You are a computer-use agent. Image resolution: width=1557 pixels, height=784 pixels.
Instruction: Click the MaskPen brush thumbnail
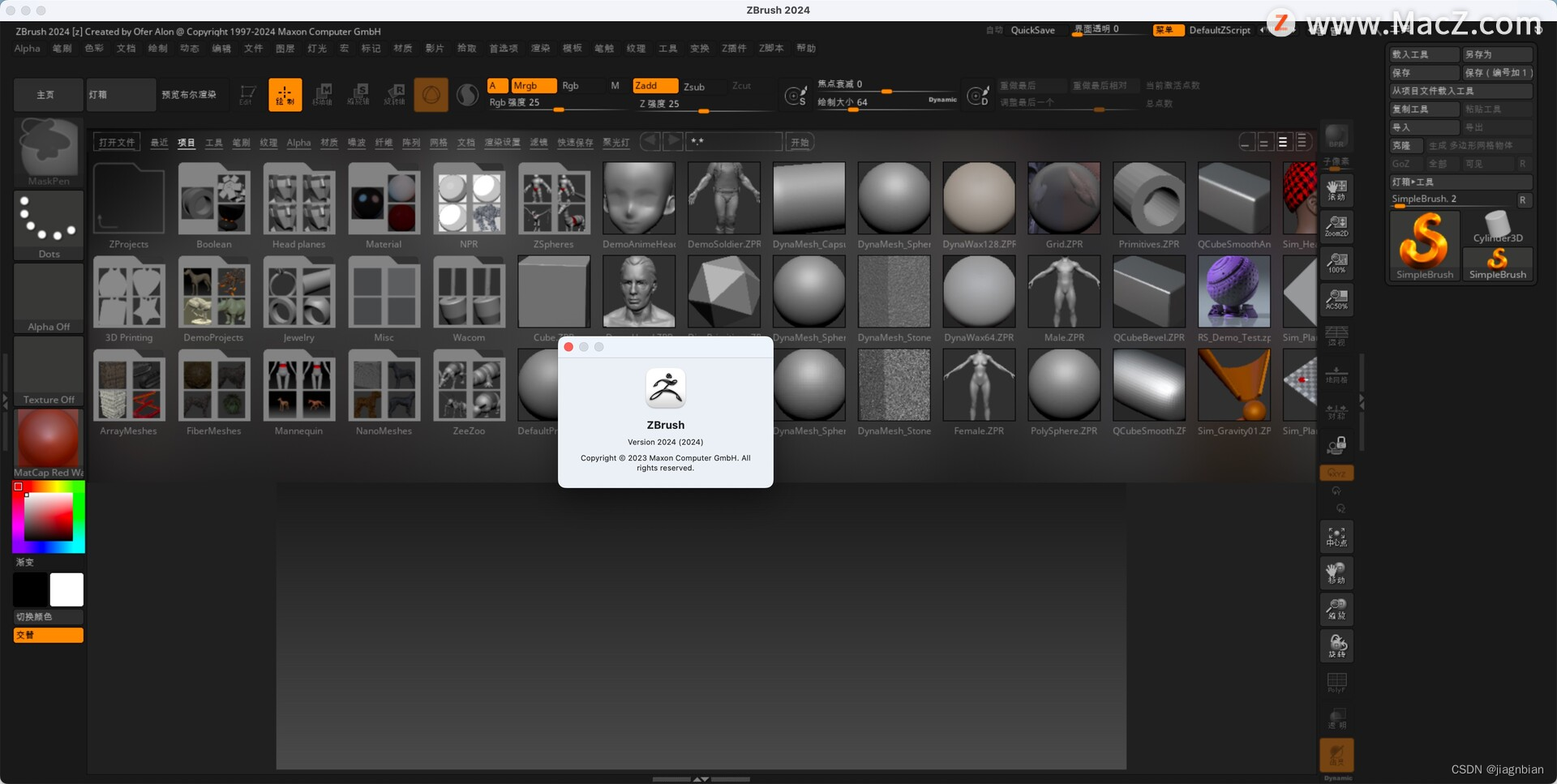[x=49, y=152]
